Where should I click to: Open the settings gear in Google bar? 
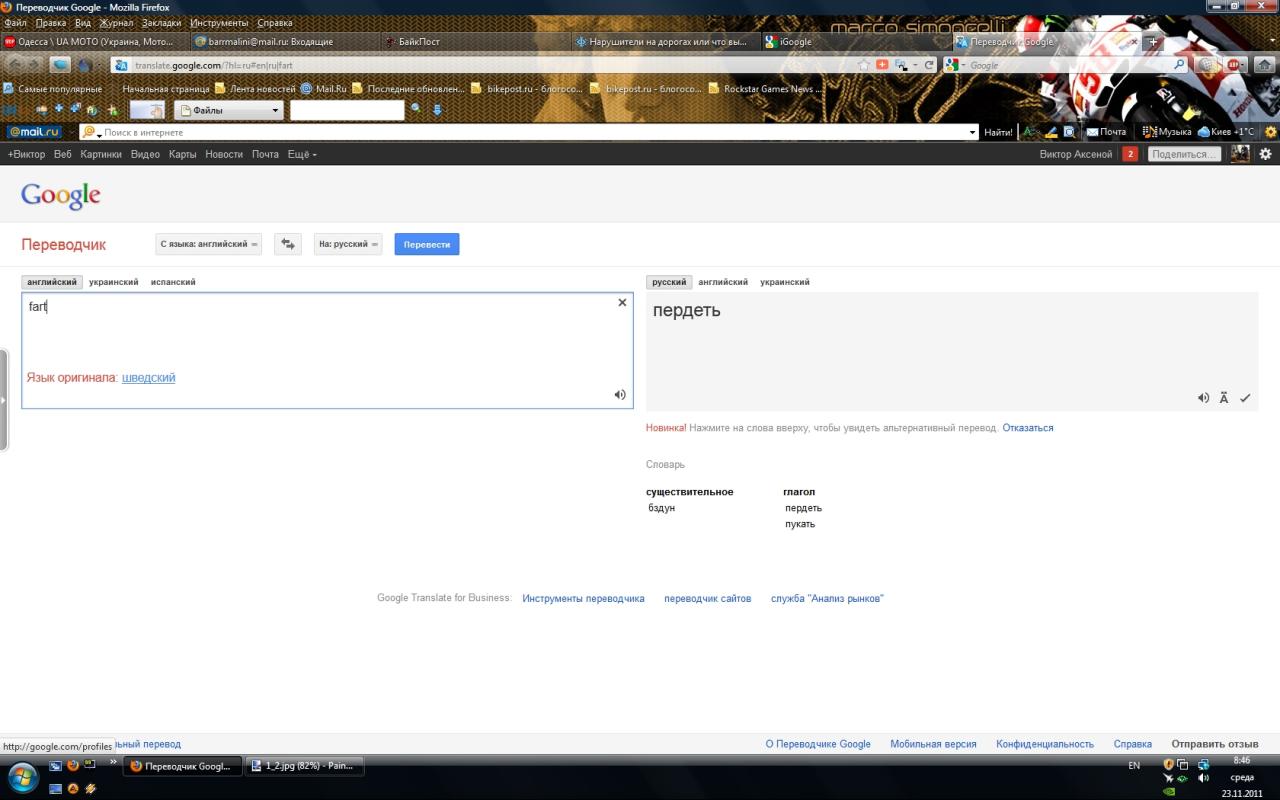tap(1265, 154)
